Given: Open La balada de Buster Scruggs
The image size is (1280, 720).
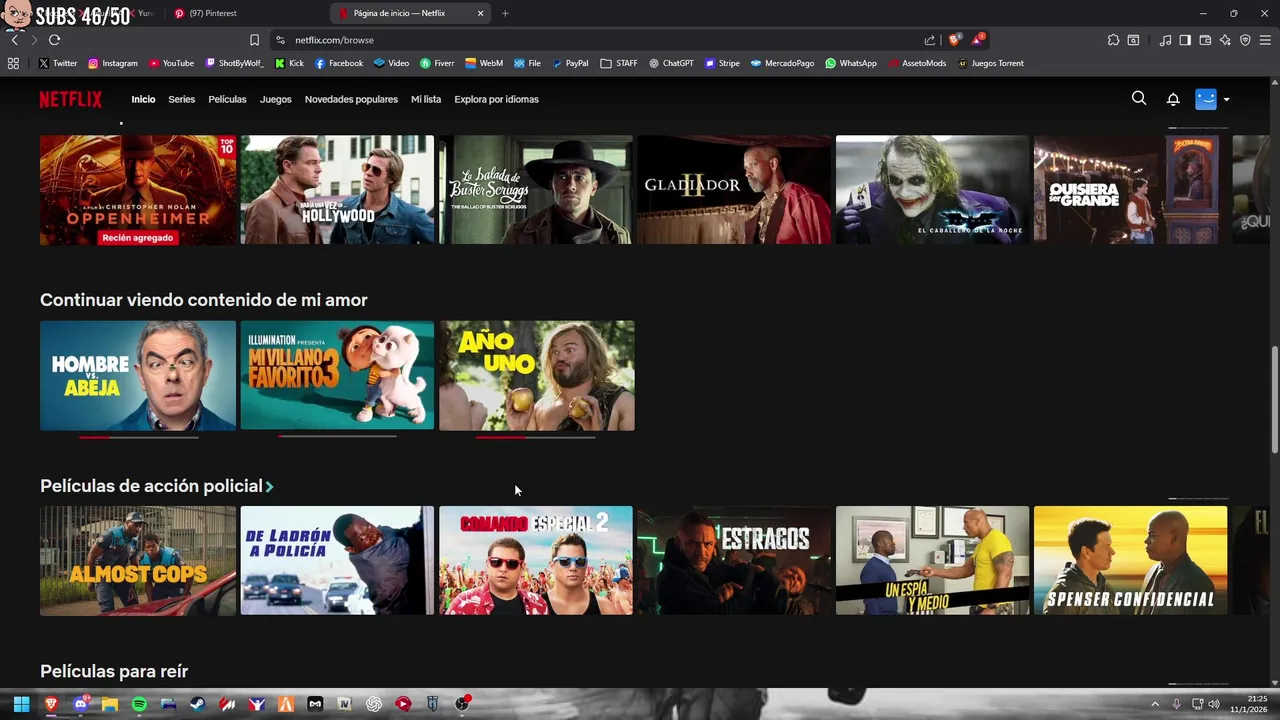Looking at the screenshot, I should pyautogui.click(x=535, y=190).
